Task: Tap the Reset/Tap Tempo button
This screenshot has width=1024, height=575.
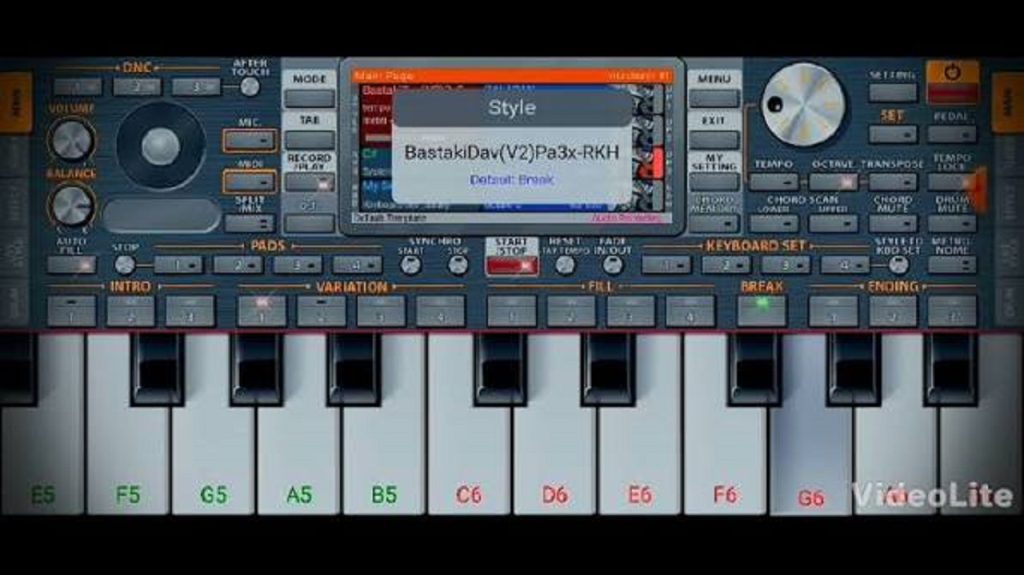Action: pyautogui.click(x=565, y=265)
